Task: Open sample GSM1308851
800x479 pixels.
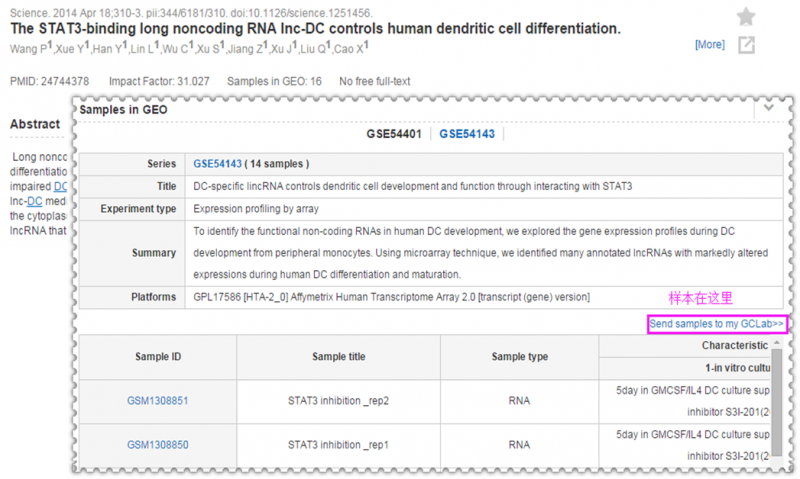Action: click(x=155, y=400)
